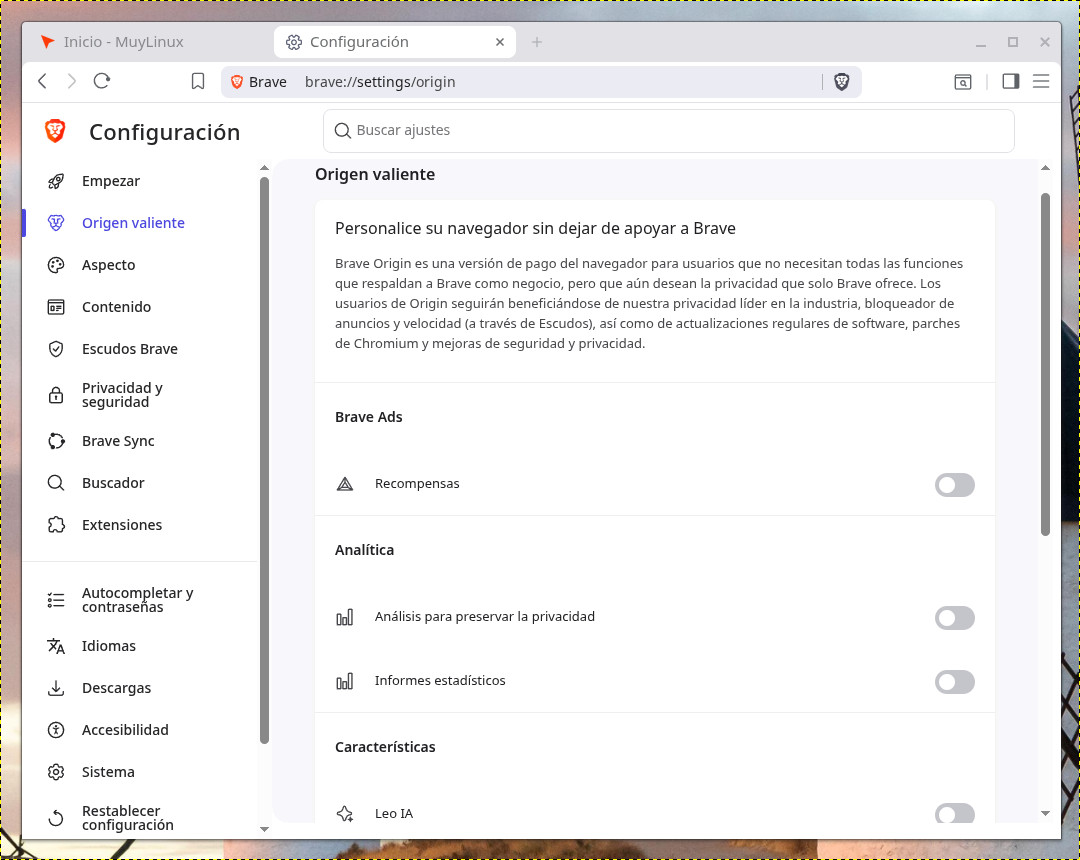The width and height of the screenshot is (1080, 860).
Task: Click the translate icon beside Idiomas
Action: click(56, 647)
